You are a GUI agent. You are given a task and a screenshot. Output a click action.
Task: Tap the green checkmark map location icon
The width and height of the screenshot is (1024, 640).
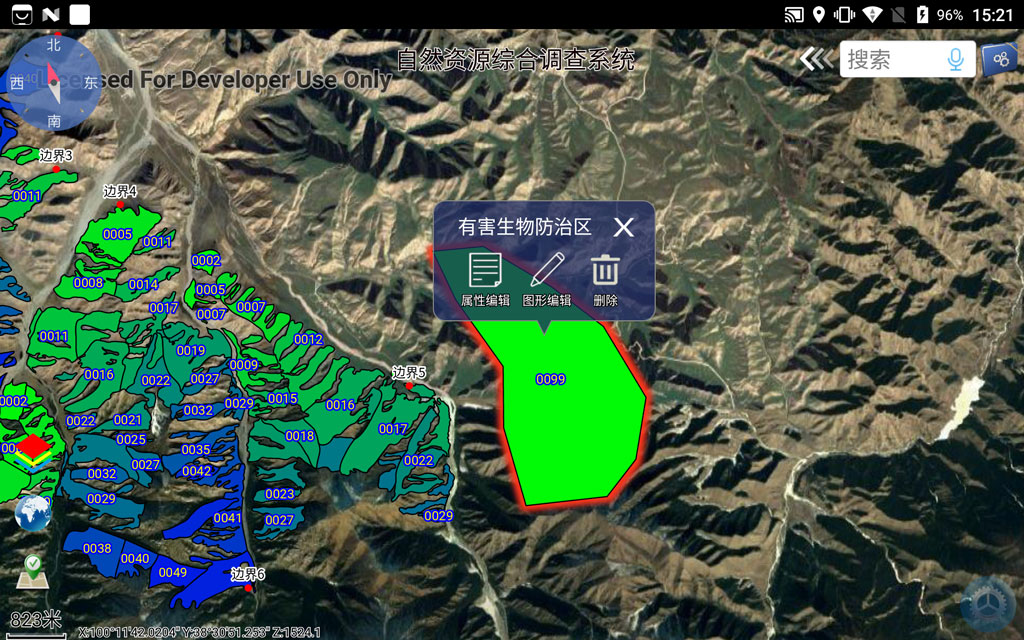(33, 570)
